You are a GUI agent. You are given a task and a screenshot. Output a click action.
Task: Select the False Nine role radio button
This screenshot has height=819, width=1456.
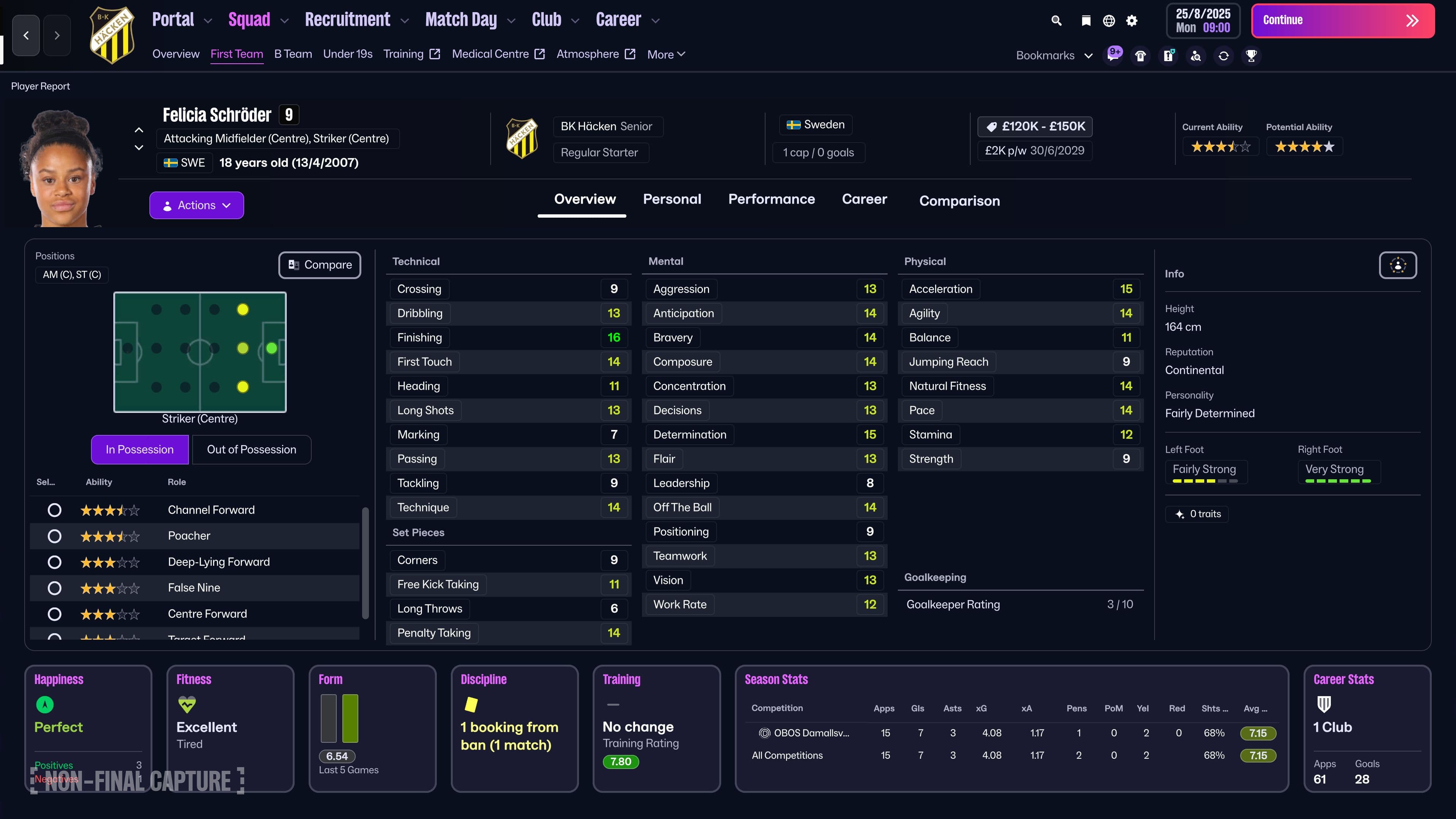point(54,588)
